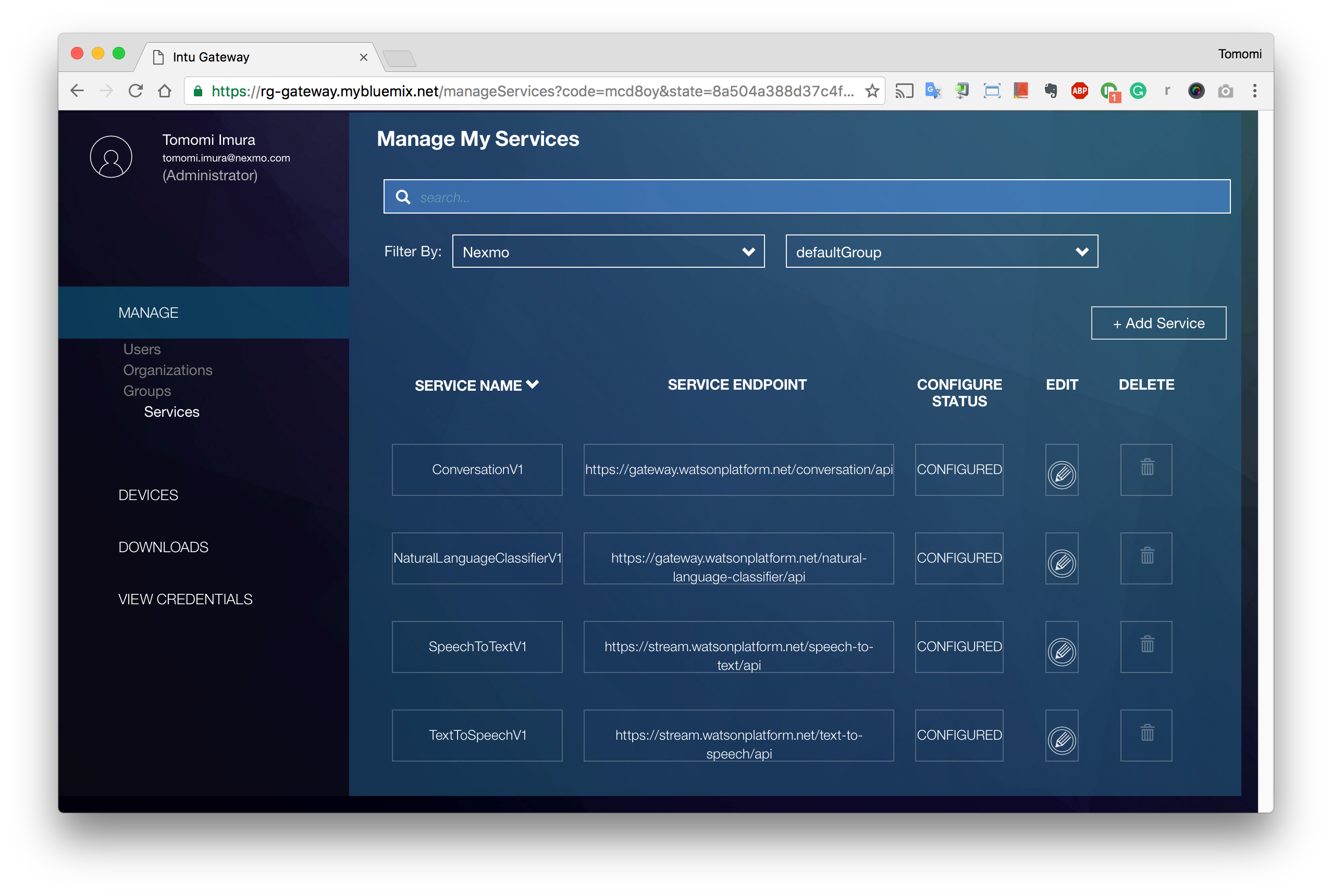Reload the current page
The height and width of the screenshot is (896, 1332).
point(135,91)
